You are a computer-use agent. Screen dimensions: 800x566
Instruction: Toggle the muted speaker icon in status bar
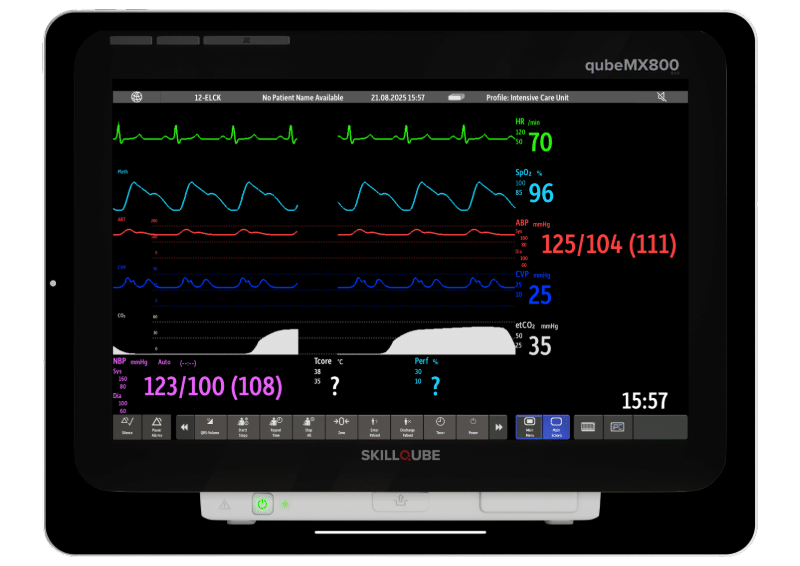tap(661, 97)
